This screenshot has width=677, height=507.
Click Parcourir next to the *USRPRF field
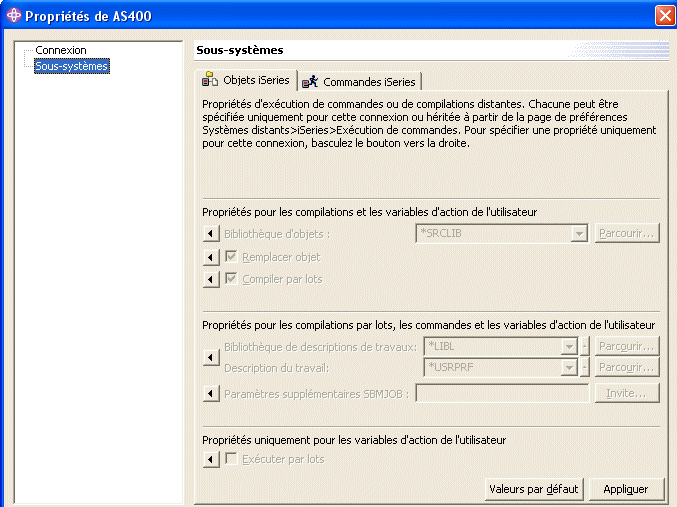(627, 367)
